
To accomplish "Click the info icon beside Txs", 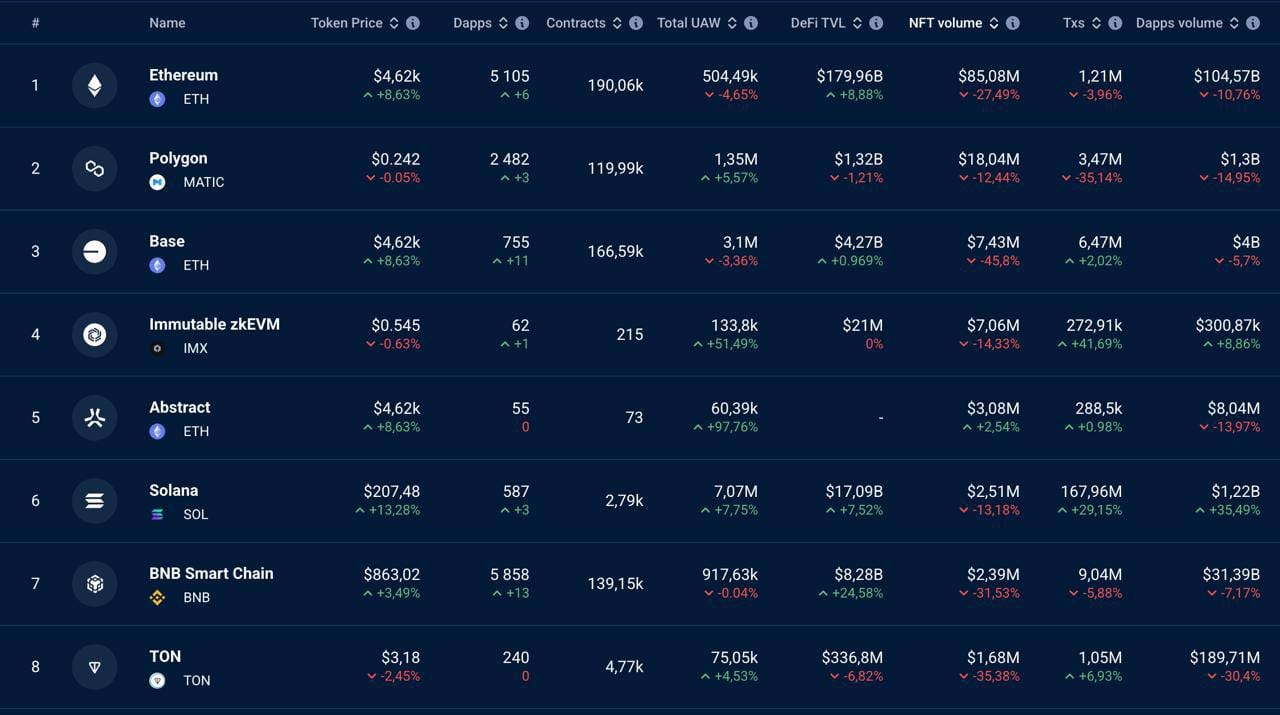I will click(x=1115, y=23).
